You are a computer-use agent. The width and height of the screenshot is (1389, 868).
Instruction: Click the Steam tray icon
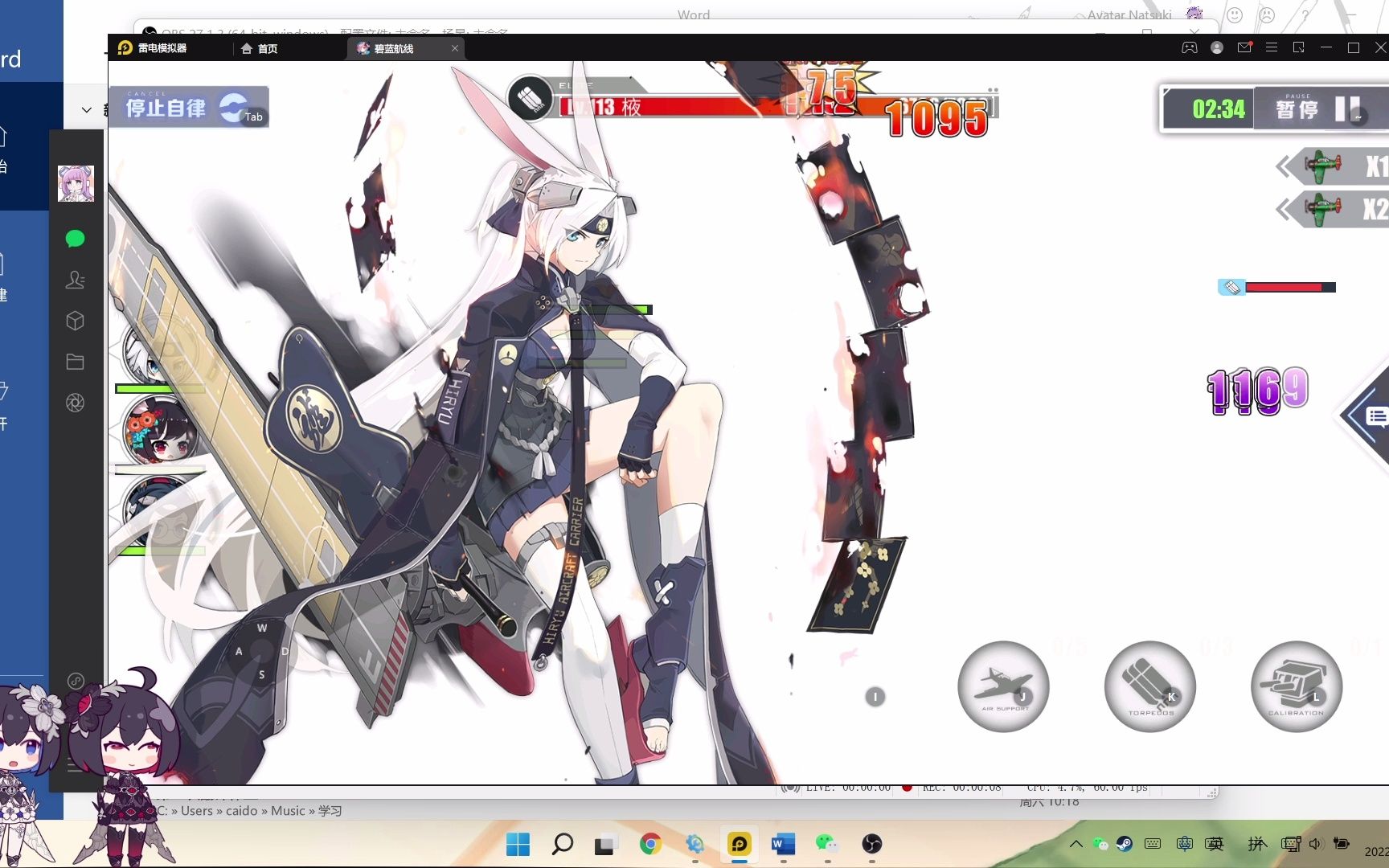click(1125, 844)
